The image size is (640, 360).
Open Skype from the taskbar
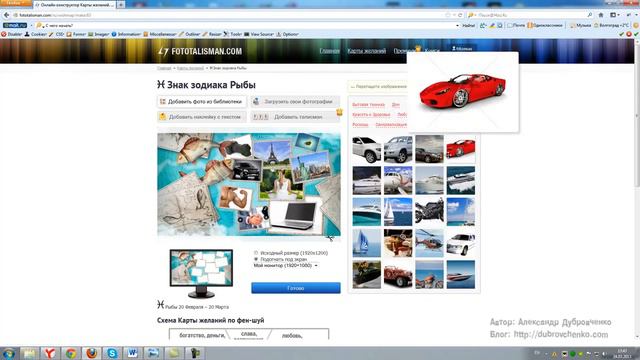[x=112, y=353]
